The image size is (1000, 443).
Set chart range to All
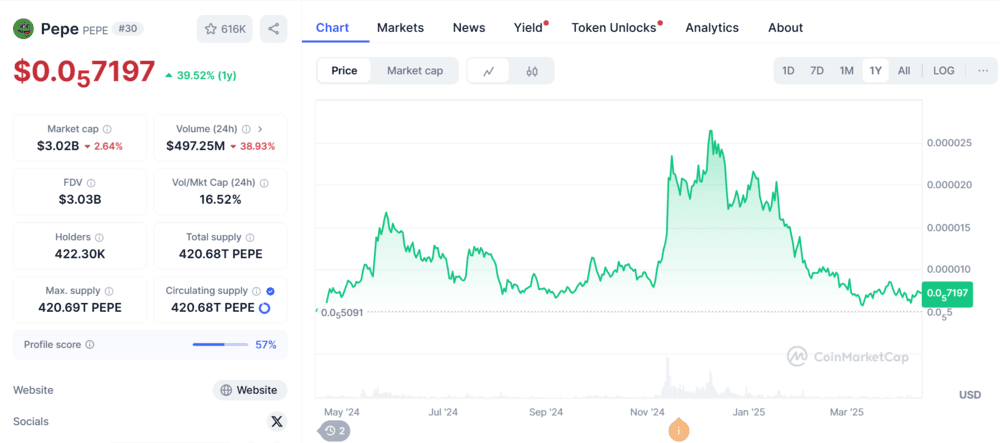point(904,71)
